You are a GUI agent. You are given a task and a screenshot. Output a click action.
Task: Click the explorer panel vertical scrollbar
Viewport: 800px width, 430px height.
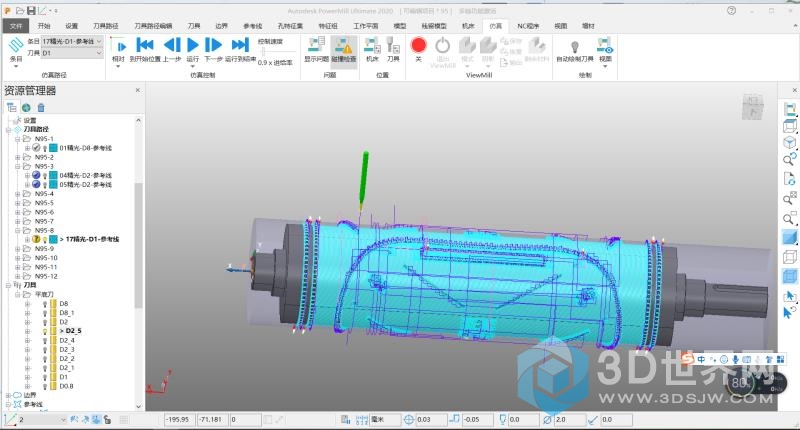click(138, 245)
